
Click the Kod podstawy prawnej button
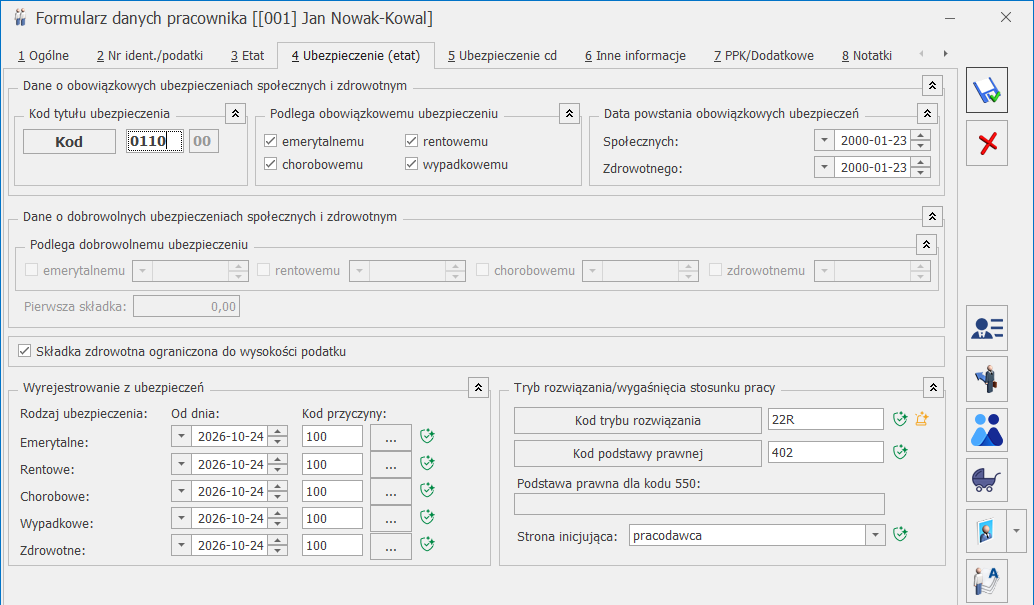(x=638, y=453)
